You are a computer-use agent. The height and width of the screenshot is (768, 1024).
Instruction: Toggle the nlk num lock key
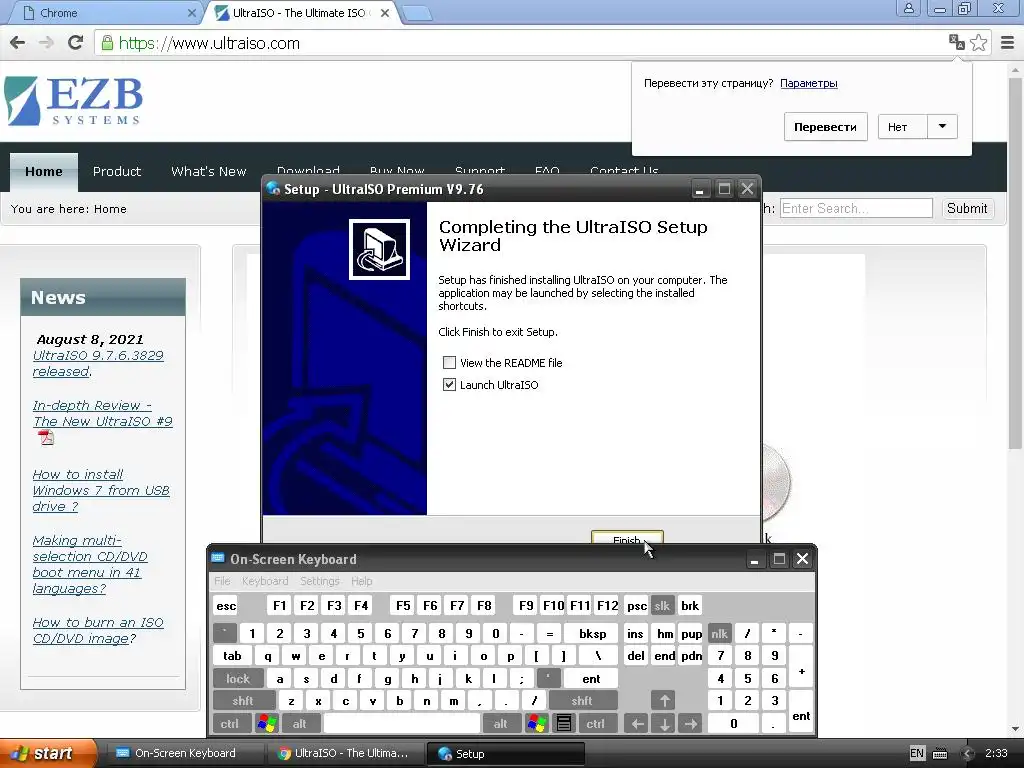click(719, 633)
